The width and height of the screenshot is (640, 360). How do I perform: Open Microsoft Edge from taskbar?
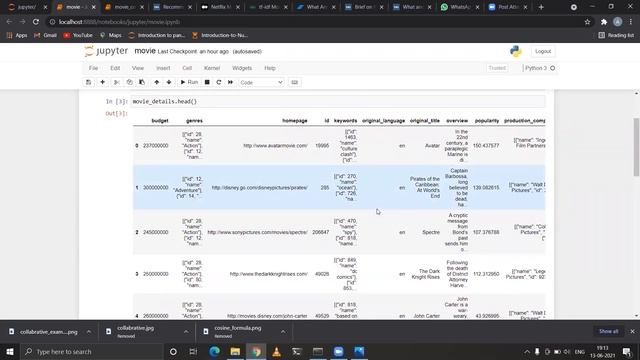pyautogui.click(x=214, y=351)
